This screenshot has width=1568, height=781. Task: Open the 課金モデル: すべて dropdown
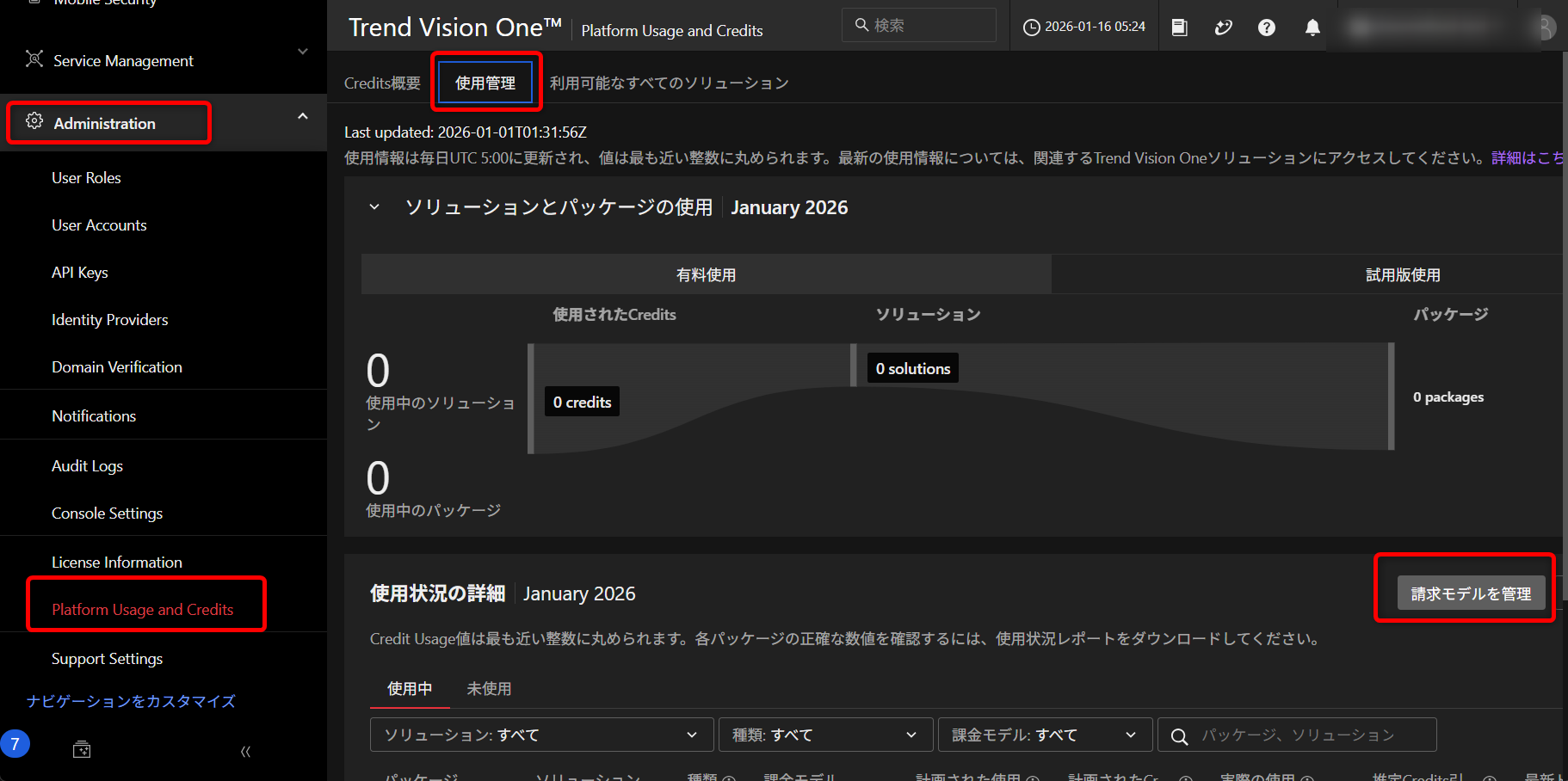tap(1044, 734)
